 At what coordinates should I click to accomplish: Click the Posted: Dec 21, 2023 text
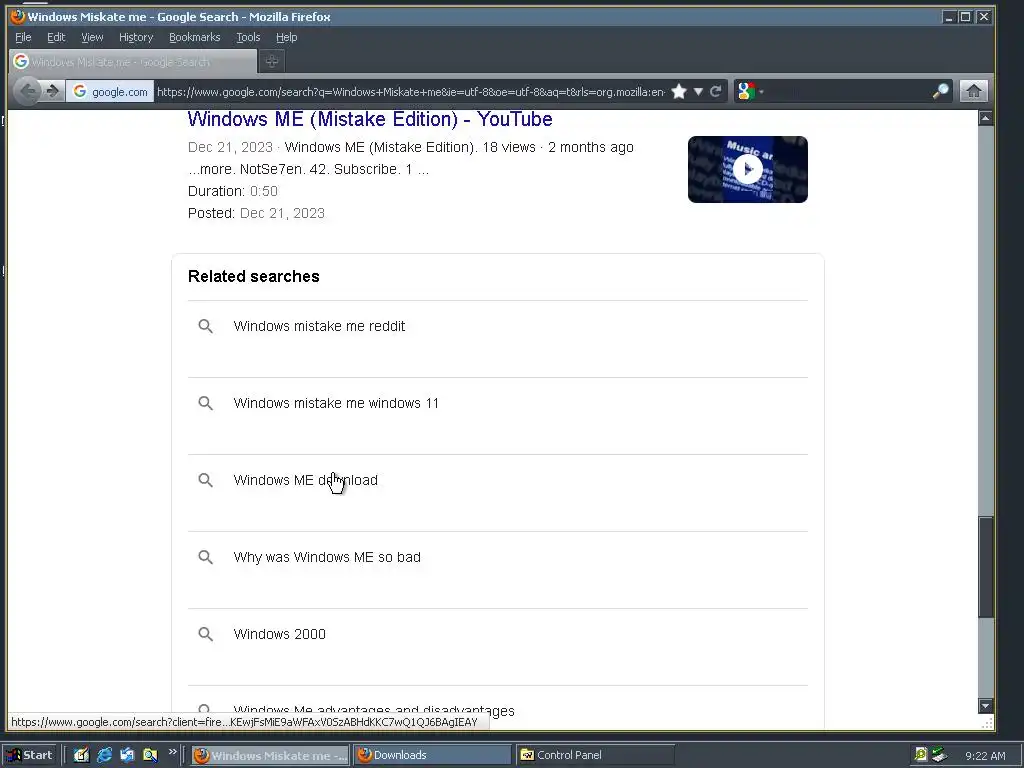(256, 214)
